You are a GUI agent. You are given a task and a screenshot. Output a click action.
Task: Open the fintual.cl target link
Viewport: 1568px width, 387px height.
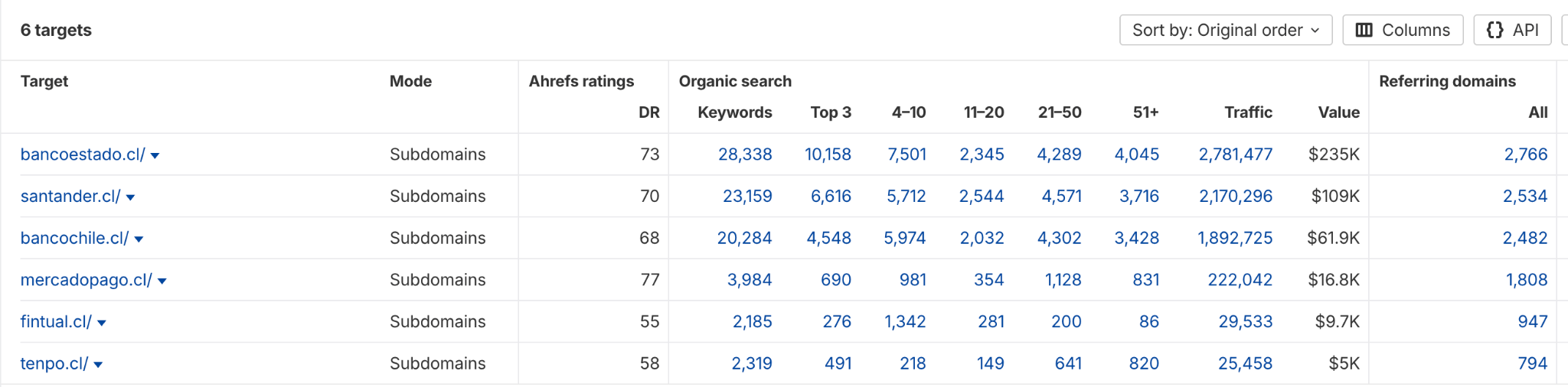click(56, 322)
